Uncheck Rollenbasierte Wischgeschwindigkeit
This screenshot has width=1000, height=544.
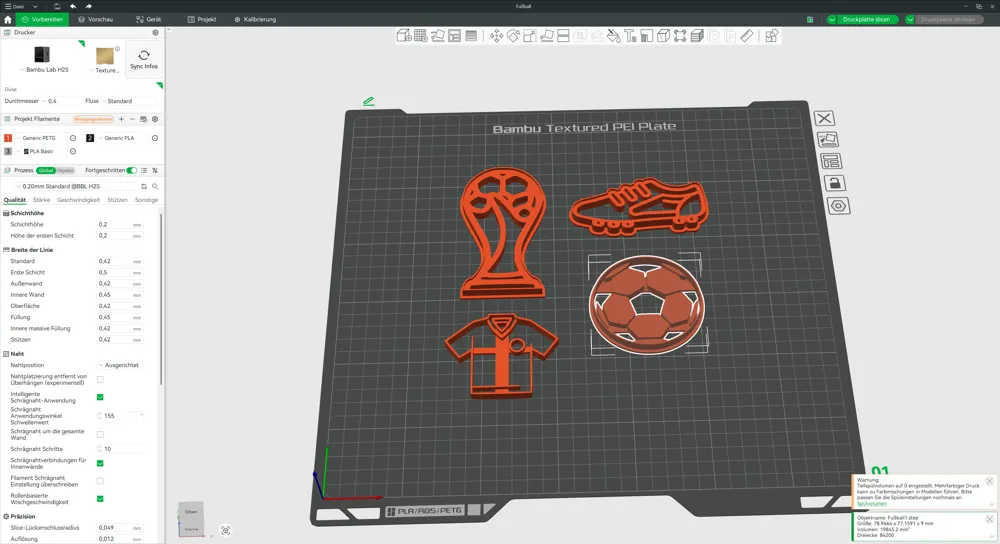point(100,499)
